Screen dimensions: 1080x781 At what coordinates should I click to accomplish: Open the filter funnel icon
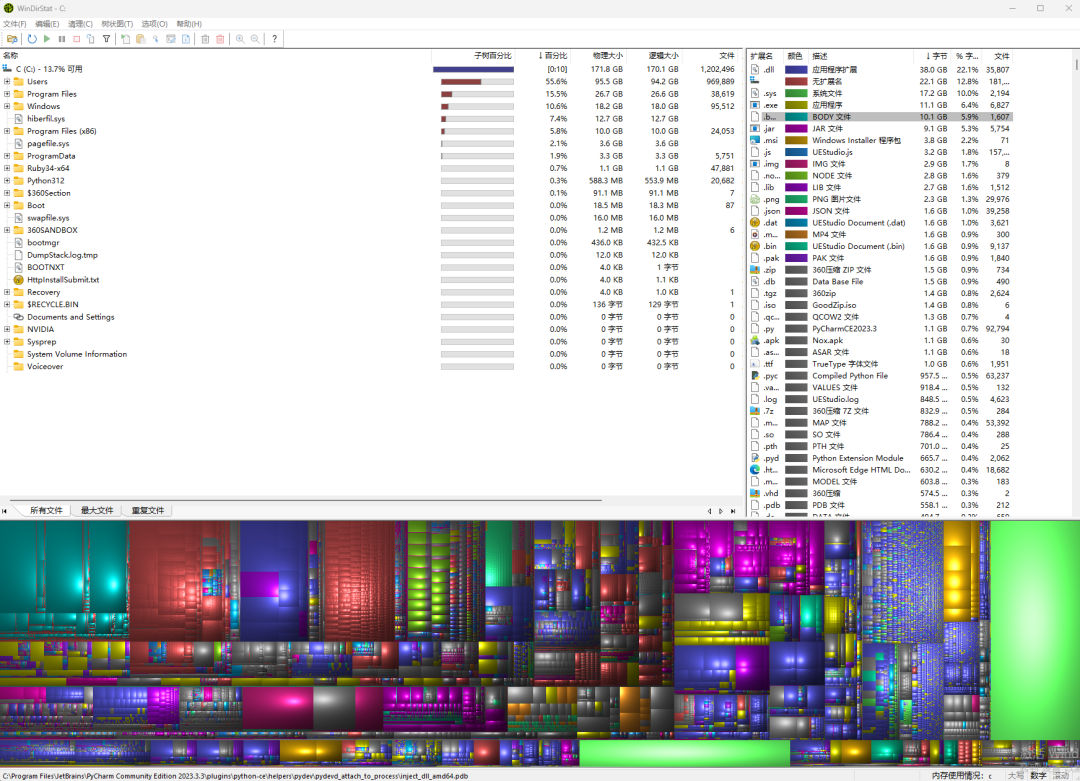106,39
